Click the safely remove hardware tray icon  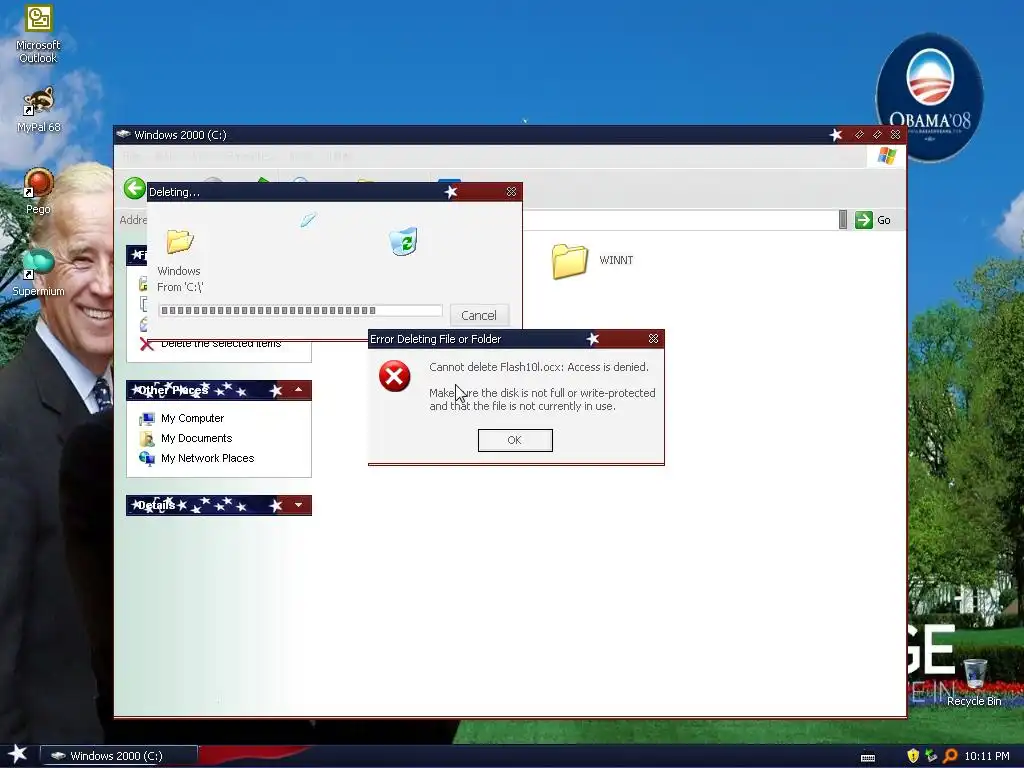(x=931, y=756)
